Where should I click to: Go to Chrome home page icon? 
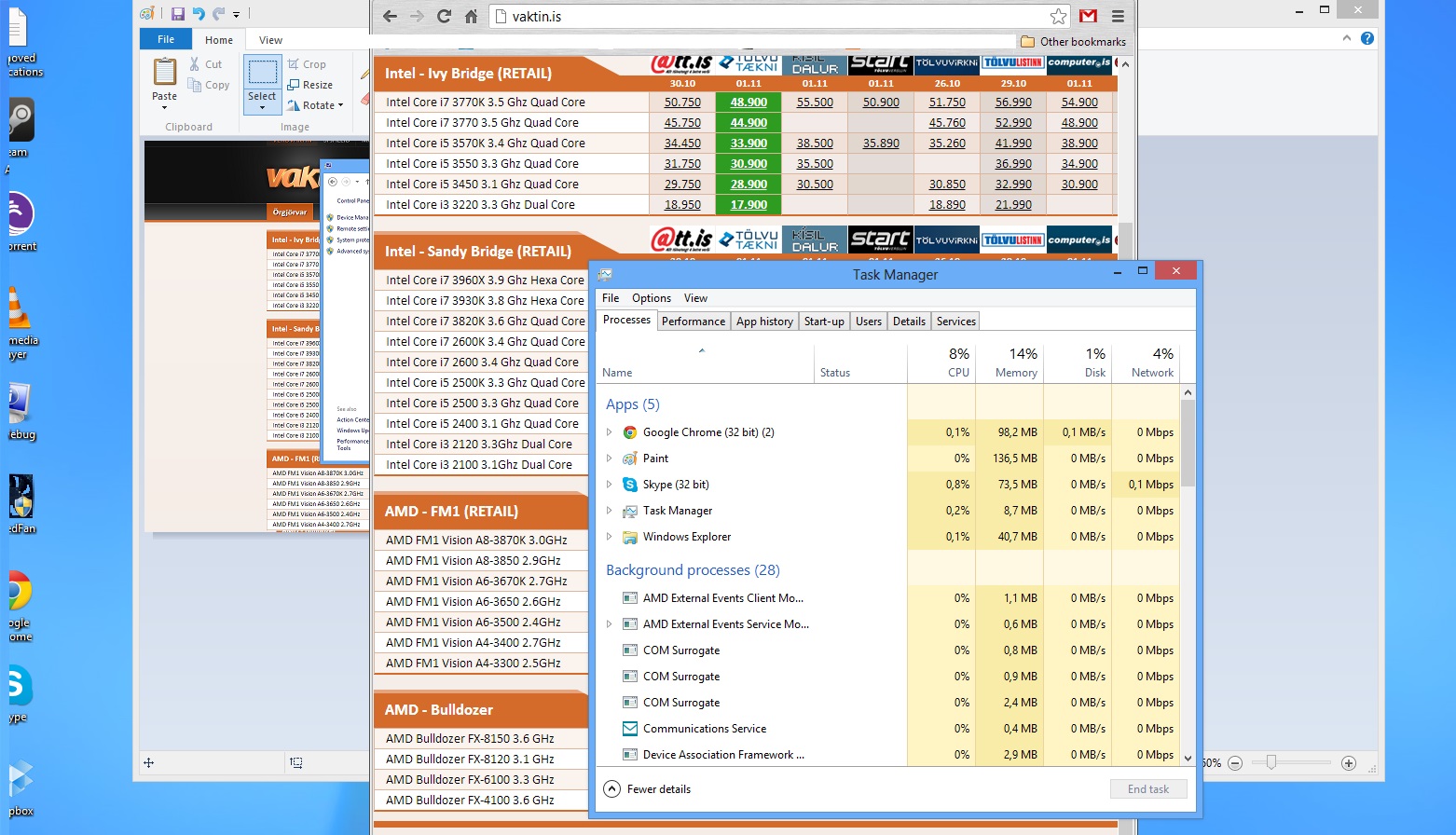(x=471, y=16)
